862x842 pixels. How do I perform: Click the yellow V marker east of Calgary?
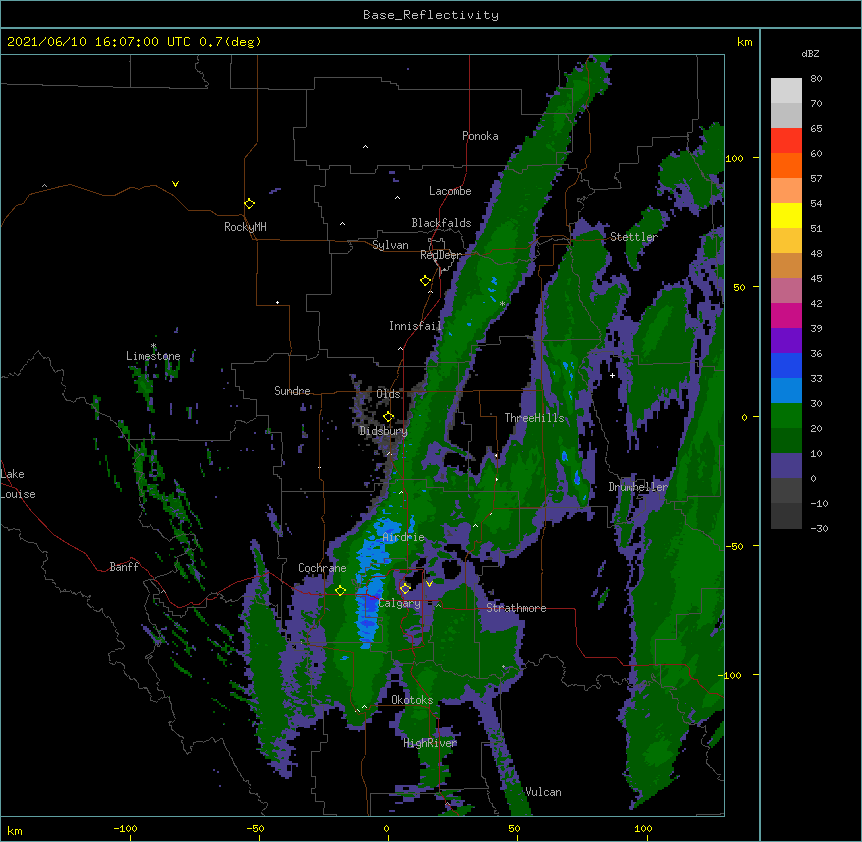[x=429, y=584]
